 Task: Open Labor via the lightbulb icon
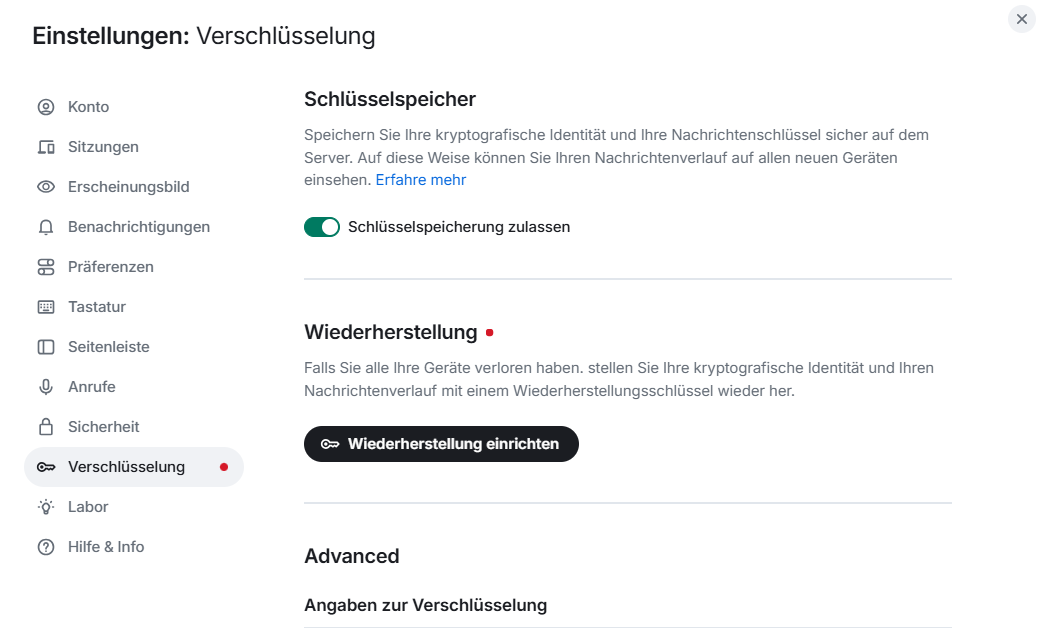pyautogui.click(x=45, y=506)
